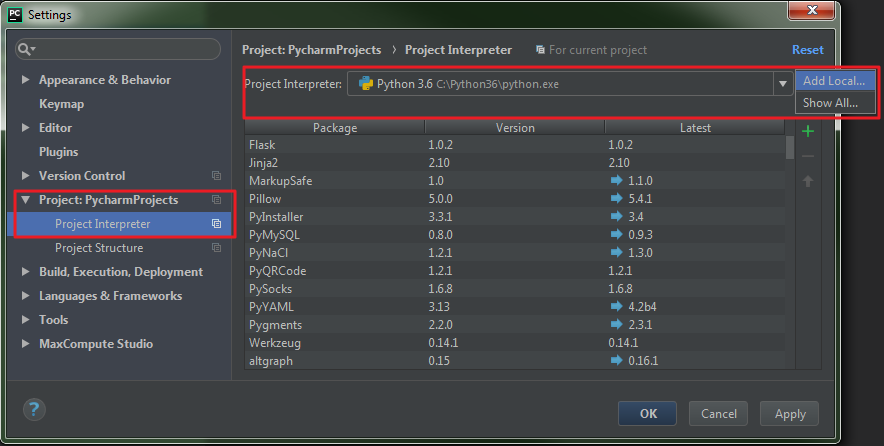
Task: Click the Python 3.6 interpreter combo box
Action: tap(569, 84)
